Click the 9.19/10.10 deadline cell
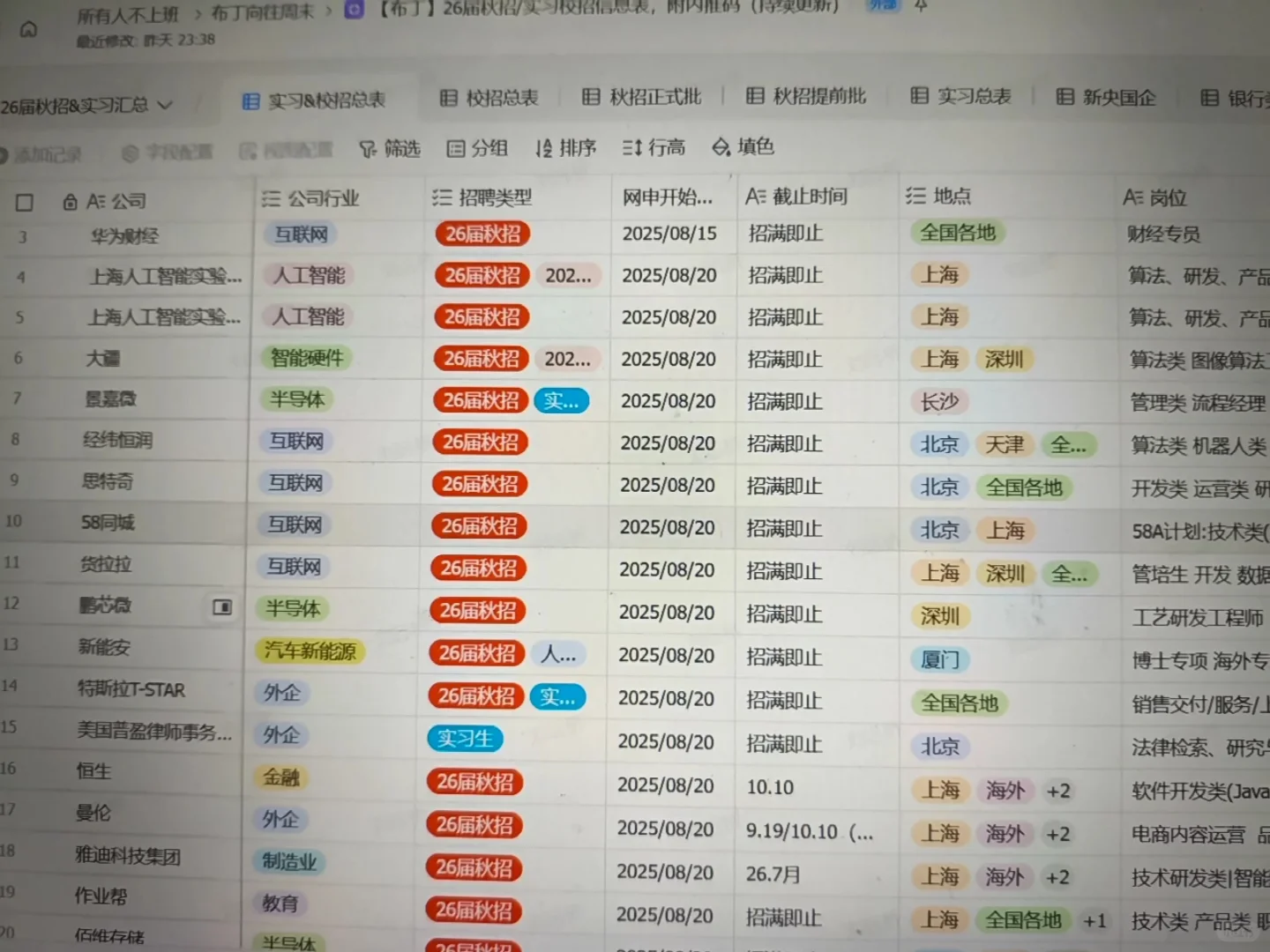 [810, 831]
